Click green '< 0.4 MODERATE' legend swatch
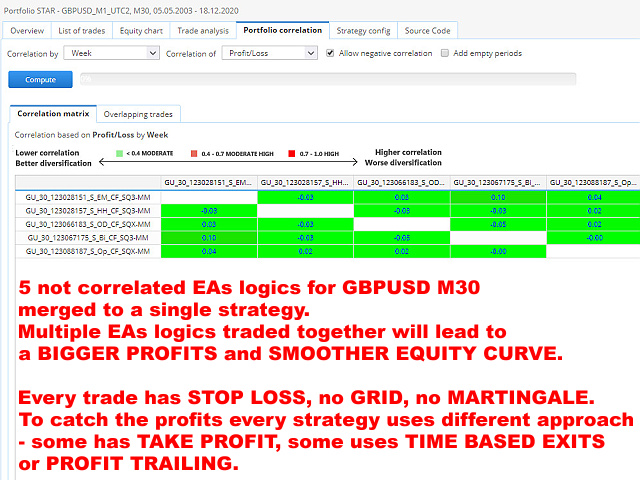The height and width of the screenshot is (480, 640). (x=120, y=153)
